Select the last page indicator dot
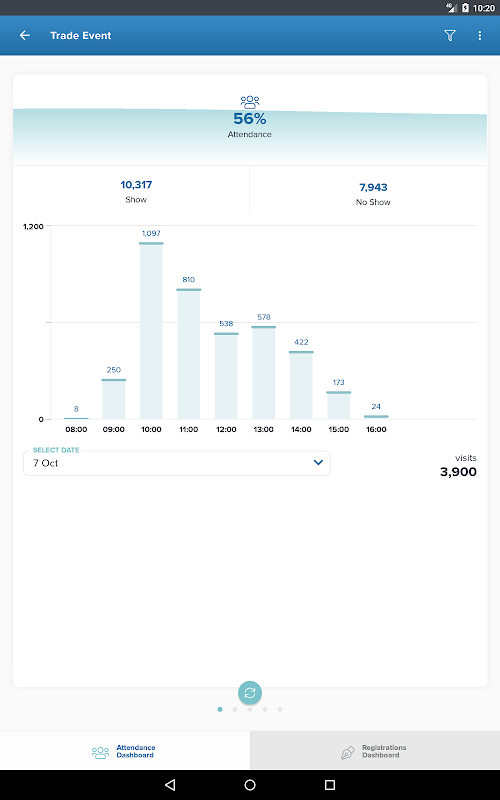Screen dimensions: 500x800 pyautogui.click(x=280, y=709)
